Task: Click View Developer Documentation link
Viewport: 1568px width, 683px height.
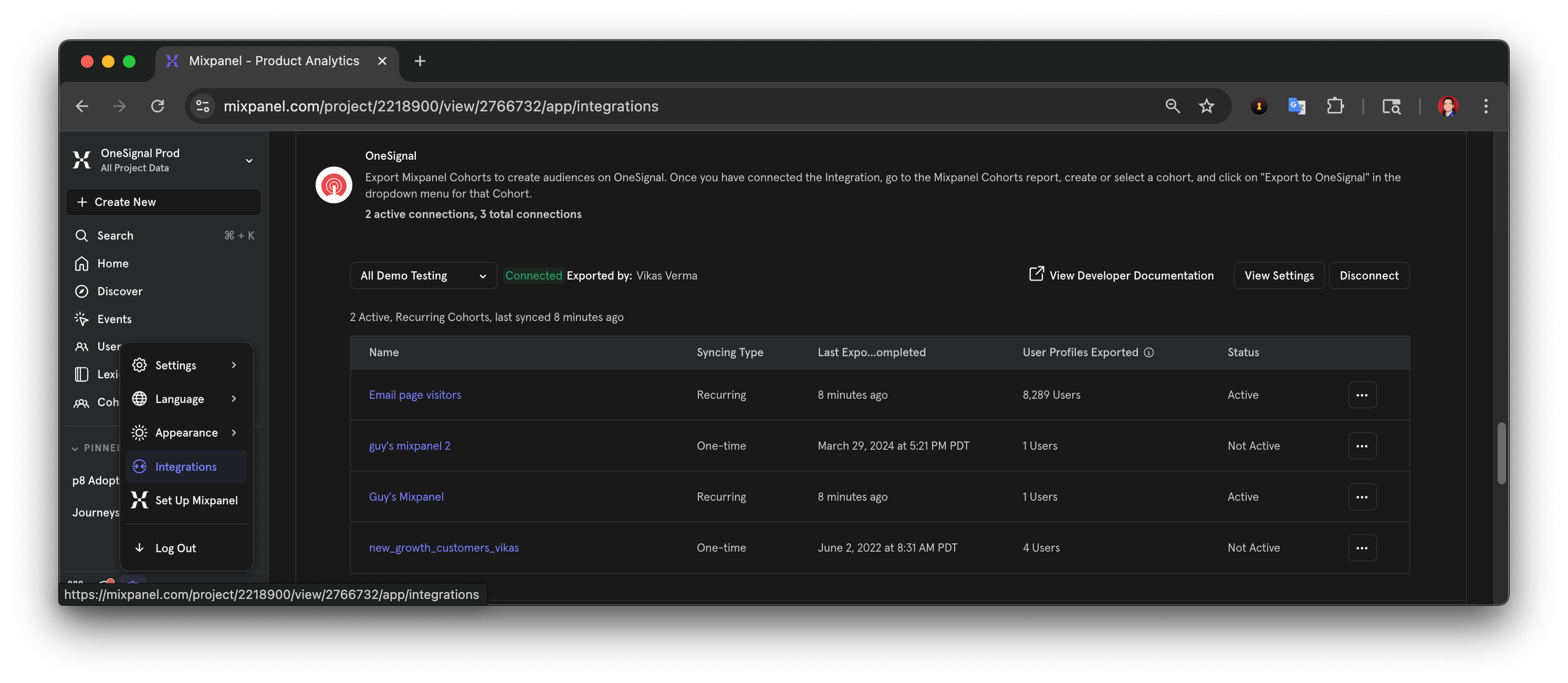Action: click(x=1121, y=276)
